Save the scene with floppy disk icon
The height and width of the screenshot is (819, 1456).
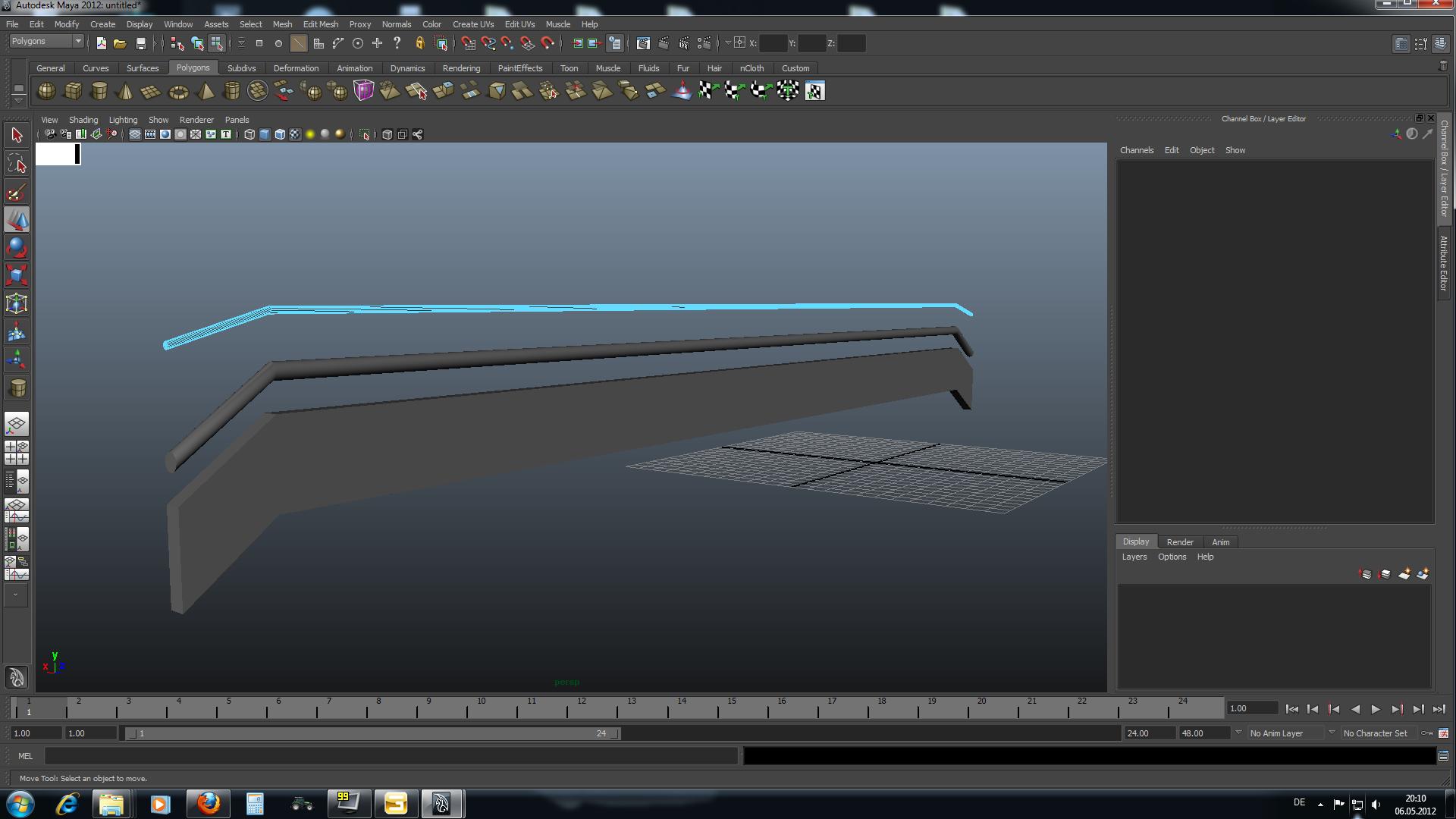click(140, 43)
